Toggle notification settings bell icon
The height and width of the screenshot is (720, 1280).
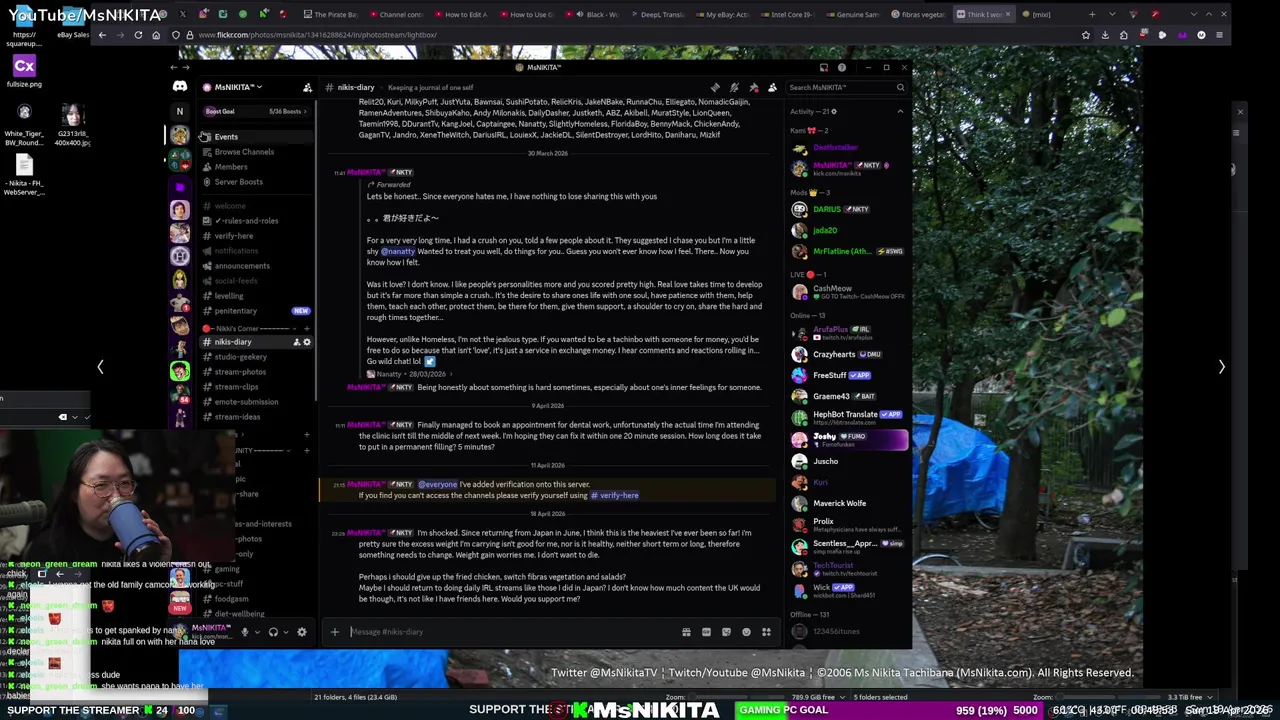[734, 87]
